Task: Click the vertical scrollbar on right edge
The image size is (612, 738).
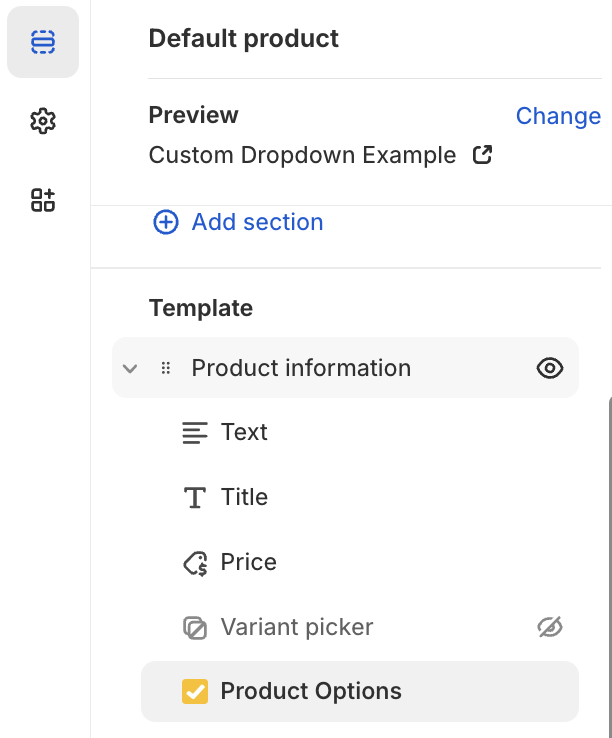Action: (610, 567)
